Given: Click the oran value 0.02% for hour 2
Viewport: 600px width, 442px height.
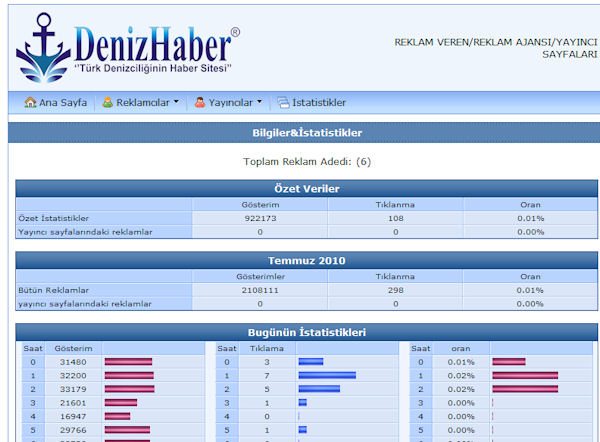Looking at the screenshot, I should 461,389.
